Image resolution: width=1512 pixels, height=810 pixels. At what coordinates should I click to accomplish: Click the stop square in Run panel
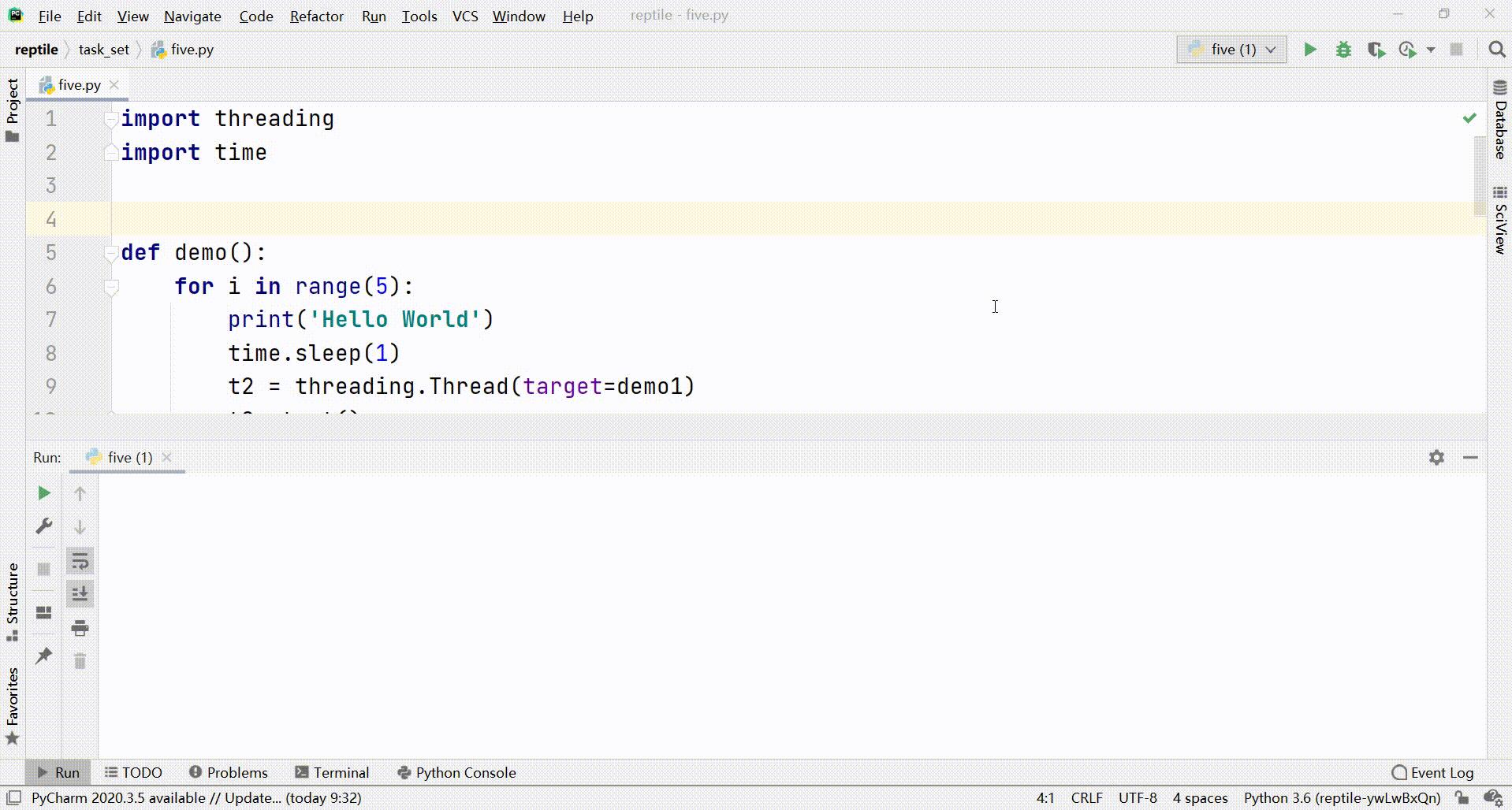tap(44, 569)
